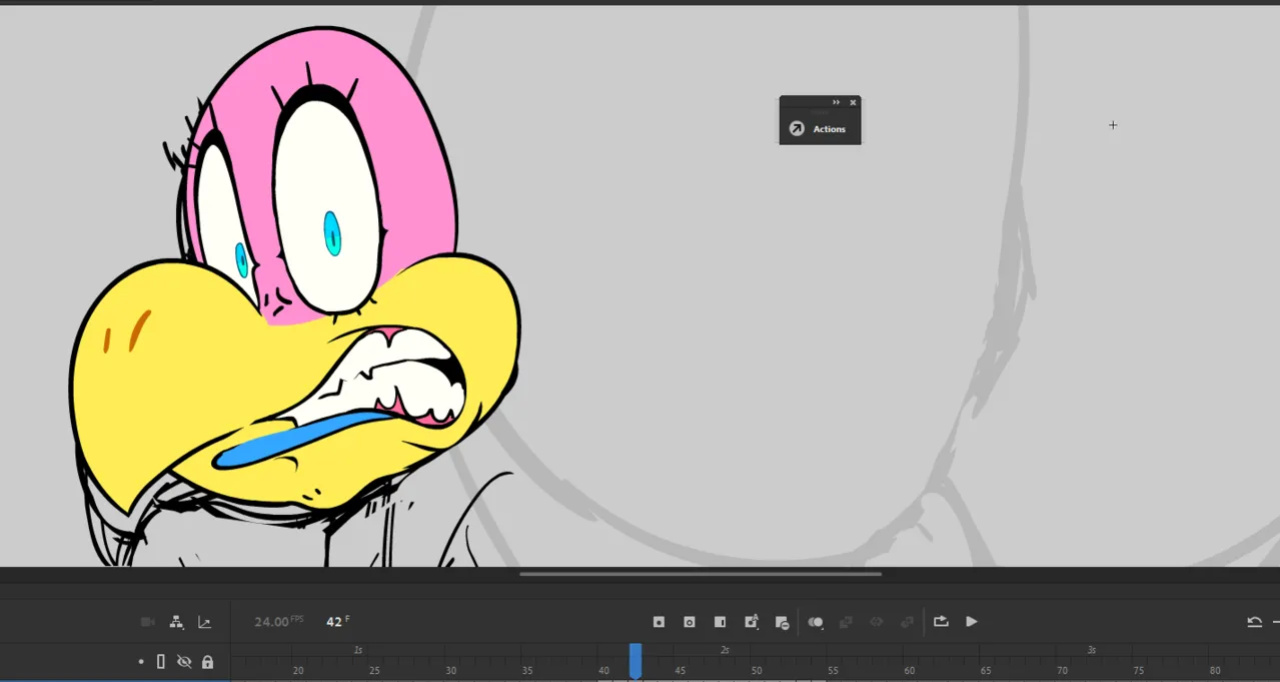
Task: Toggle loop playback
Action: pyautogui.click(x=941, y=622)
